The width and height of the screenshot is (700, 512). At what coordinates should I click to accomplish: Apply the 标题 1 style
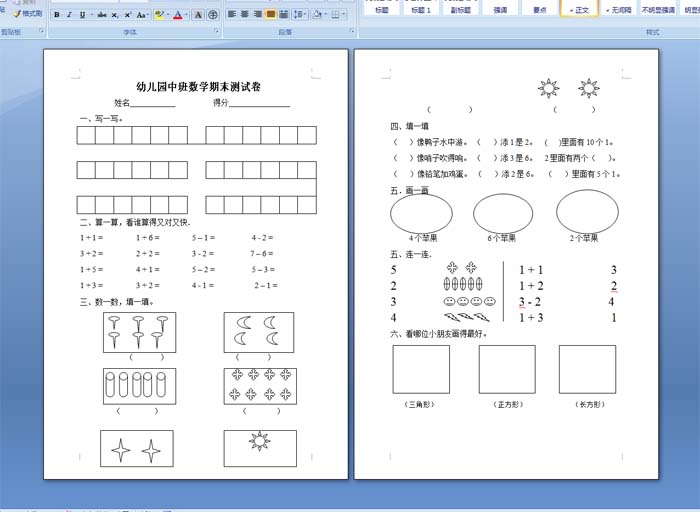[x=421, y=8]
